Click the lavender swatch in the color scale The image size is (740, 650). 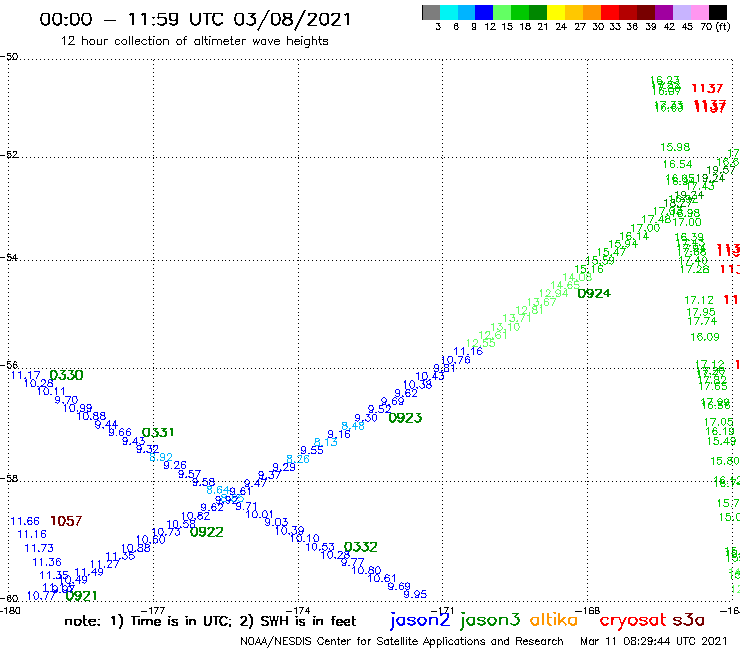pyautogui.click(x=681, y=12)
